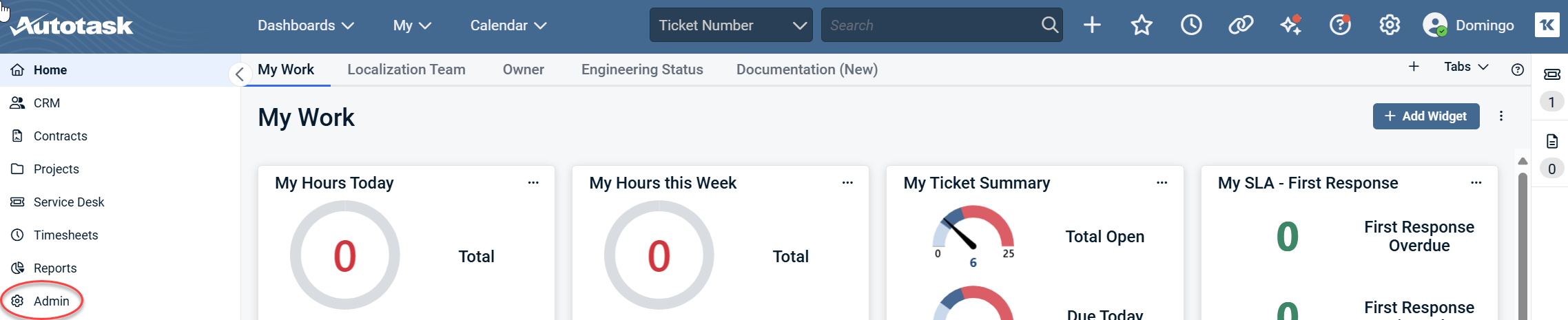Open the Help question mark icon
The image size is (1568, 320).
point(1340,25)
